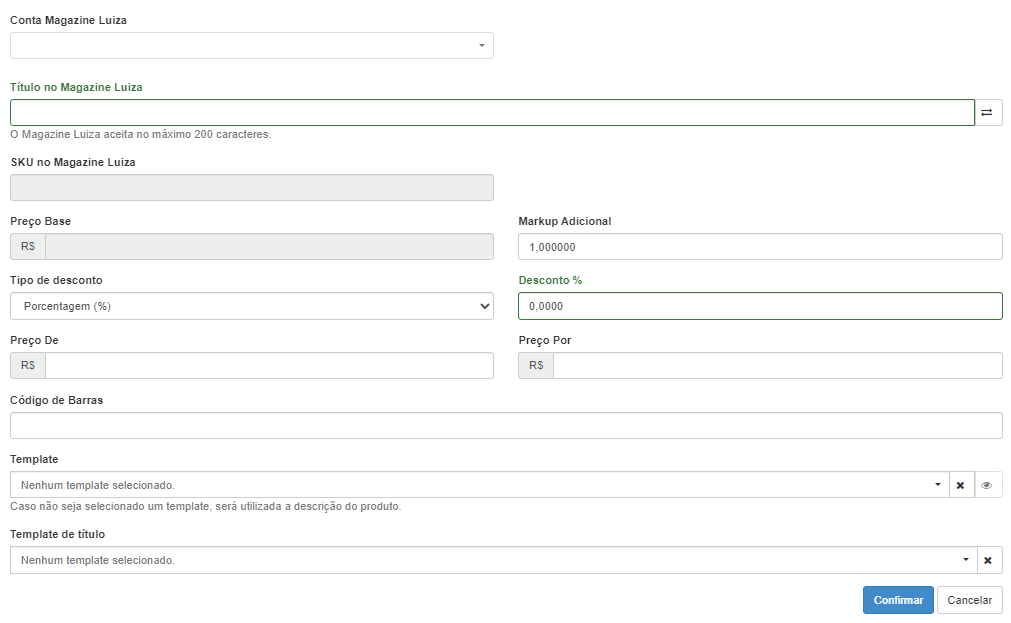Focus the Preço Por input field
This screenshot has height=623, width=1011.
click(x=778, y=366)
